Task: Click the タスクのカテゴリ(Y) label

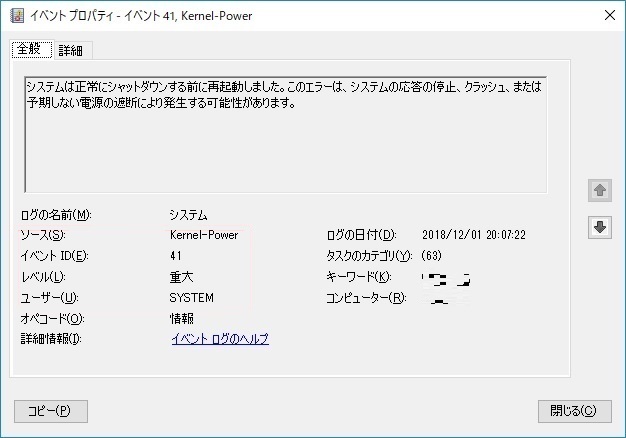Action: (369, 256)
